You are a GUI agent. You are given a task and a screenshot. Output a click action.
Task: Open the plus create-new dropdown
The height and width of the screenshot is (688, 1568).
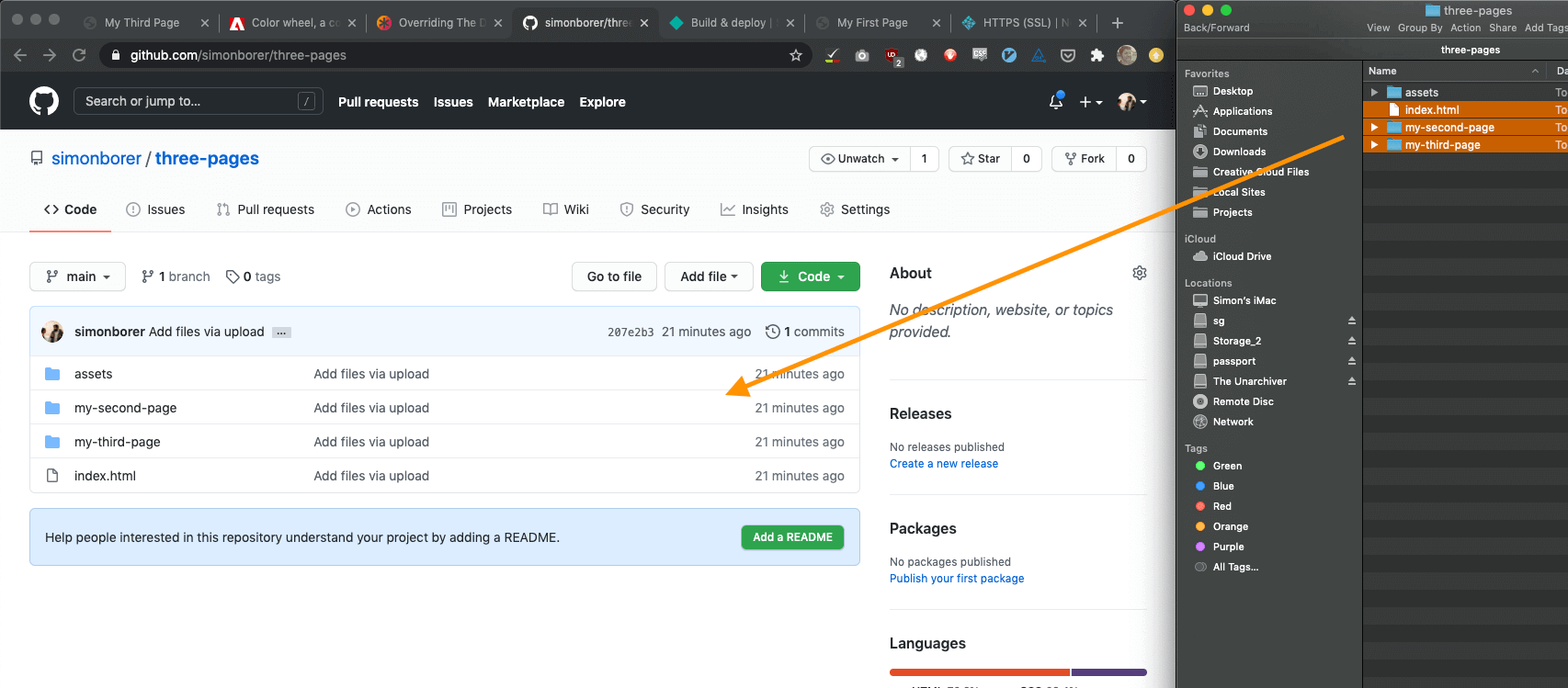coord(1091,102)
